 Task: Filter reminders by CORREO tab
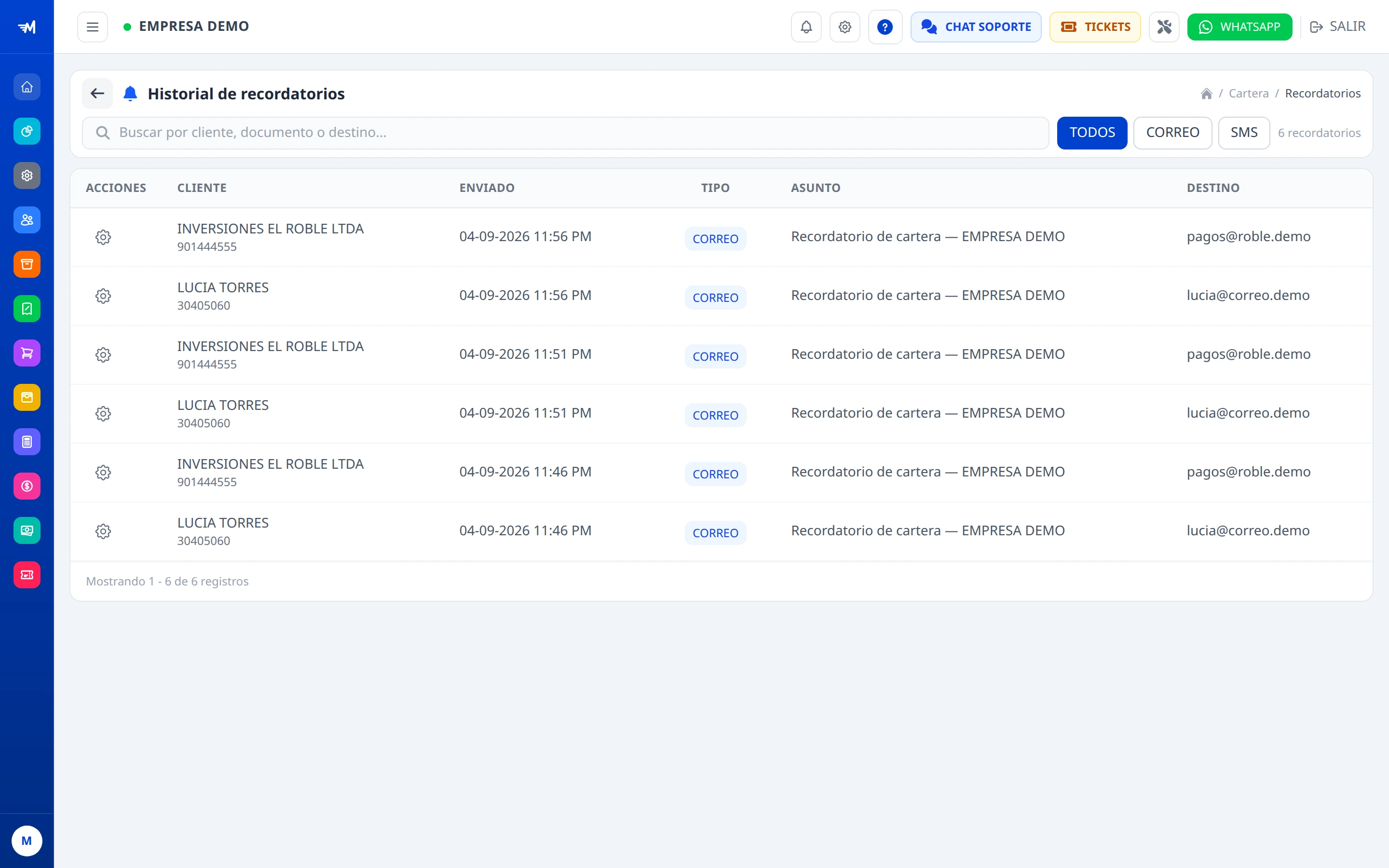click(x=1172, y=133)
